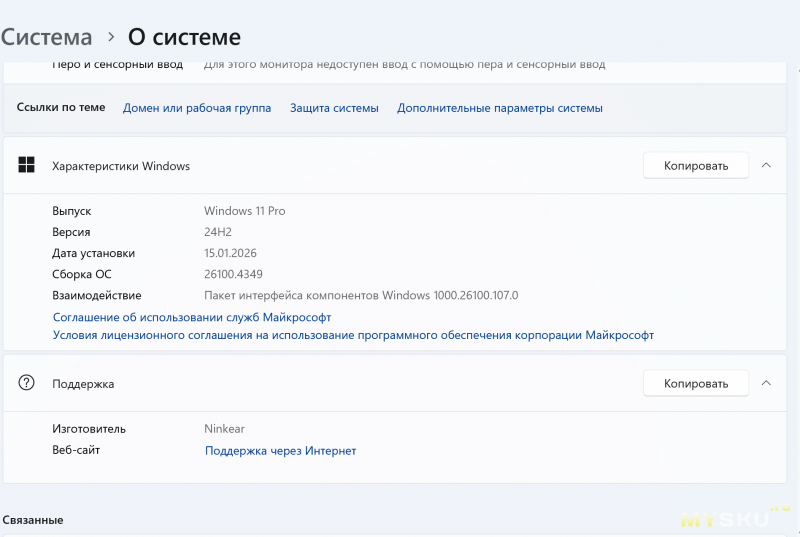Image resolution: width=800 pixels, height=537 pixels.
Task: Collapse the Характеристики Windows section chevron
Action: pyautogui.click(x=766, y=165)
